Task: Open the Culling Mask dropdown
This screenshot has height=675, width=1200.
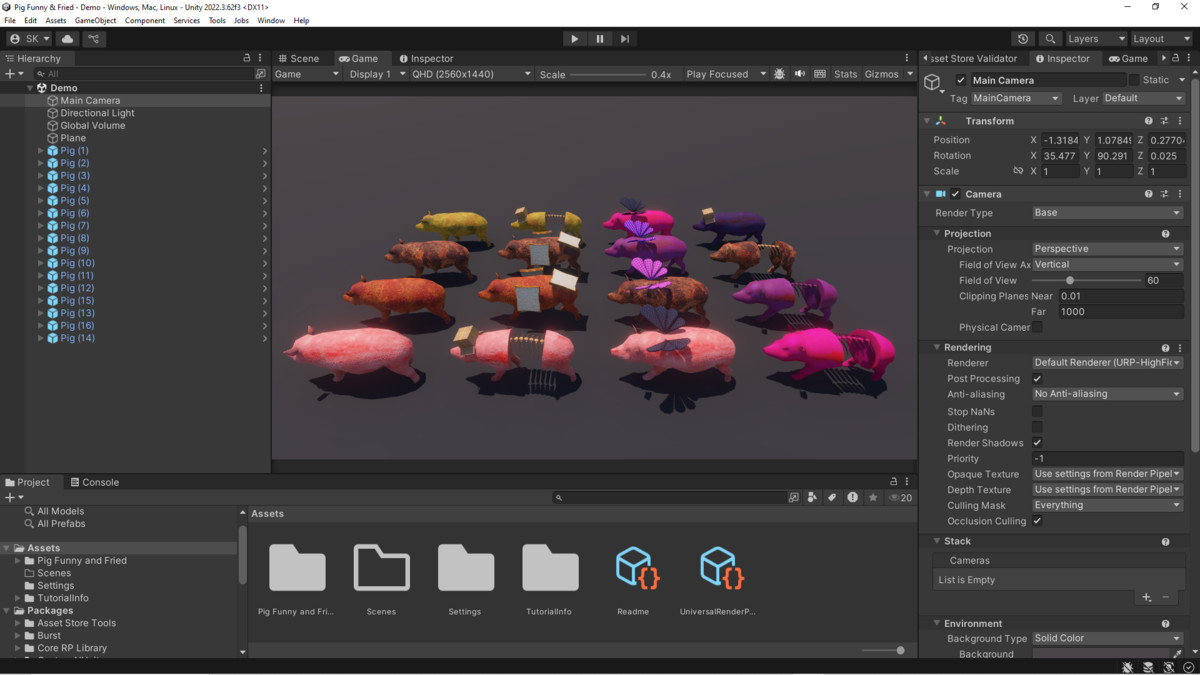Action: pyautogui.click(x=1107, y=505)
